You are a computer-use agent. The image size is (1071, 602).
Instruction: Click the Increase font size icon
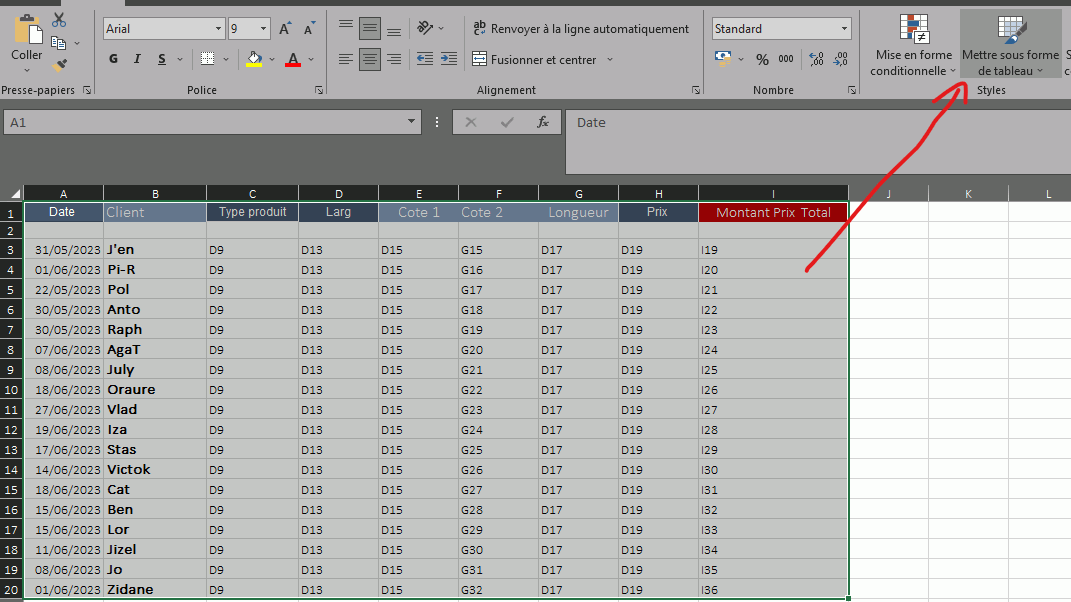pos(285,29)
